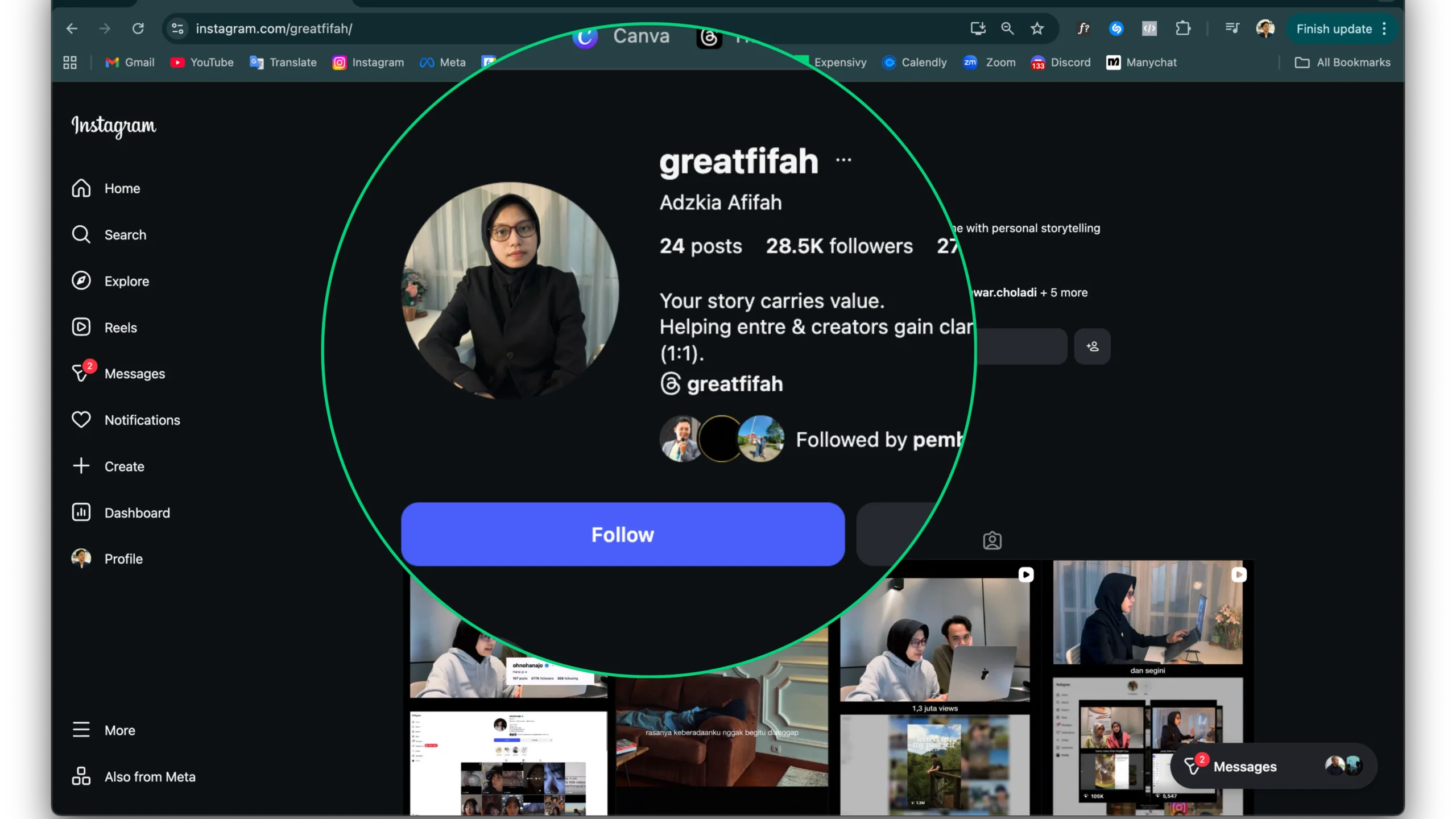1456x819 pixels.
Task: Click the 28.5K followers count
Action: click(x=839, y=246)
